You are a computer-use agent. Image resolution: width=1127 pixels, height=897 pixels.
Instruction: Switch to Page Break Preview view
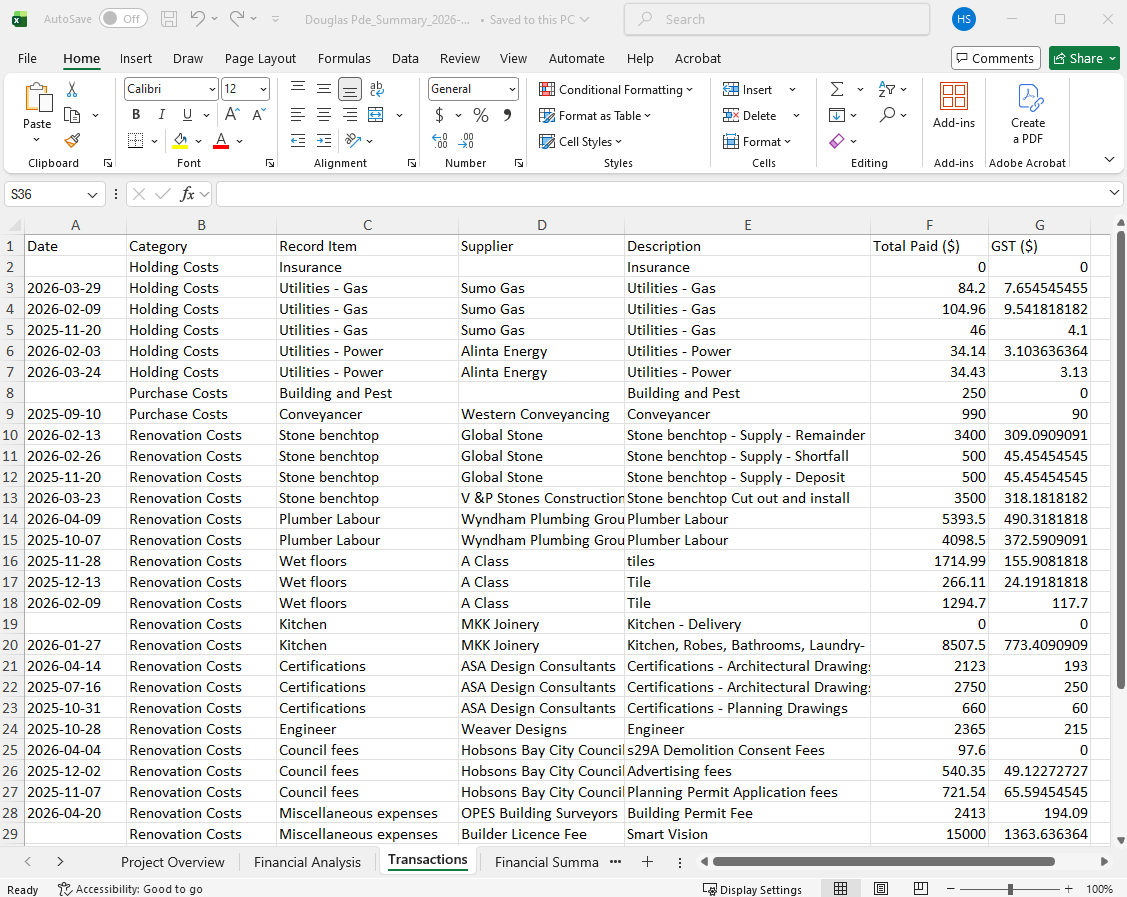[920, 889]
